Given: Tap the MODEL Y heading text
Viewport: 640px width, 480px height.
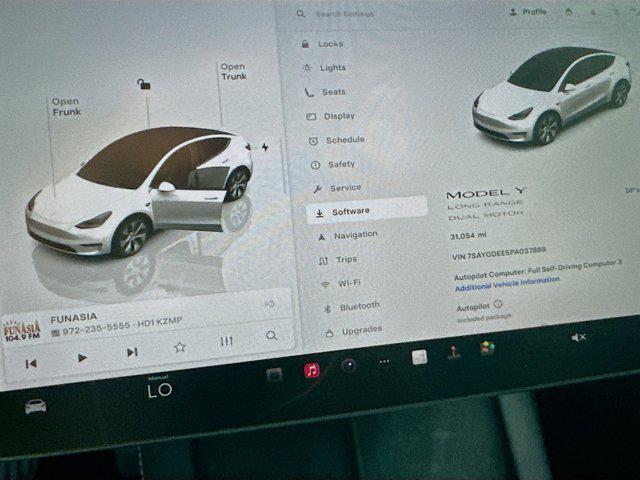Looking at the screenshot, I should (486, 193).
